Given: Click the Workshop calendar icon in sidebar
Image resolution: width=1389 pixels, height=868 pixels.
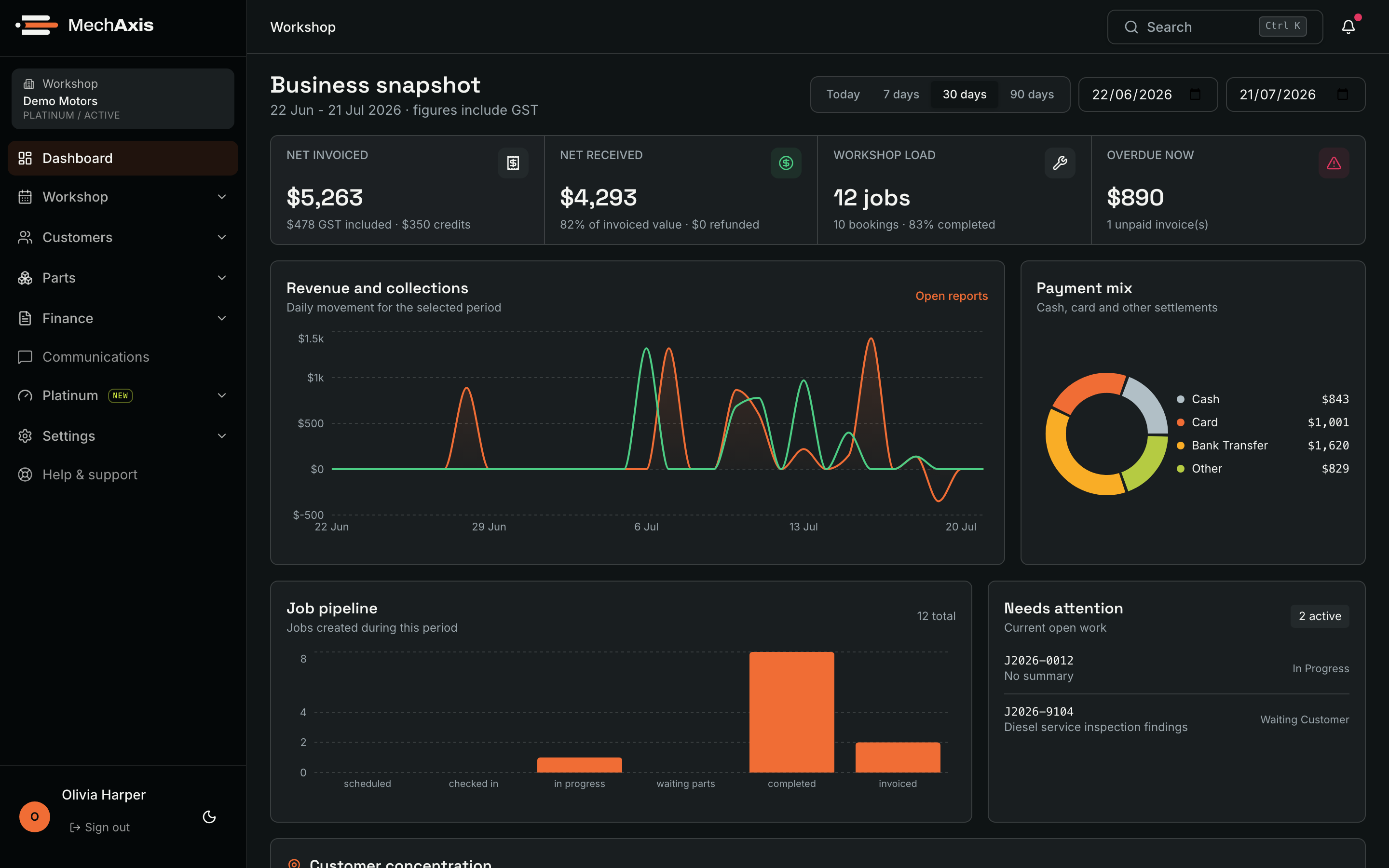Looking at the screenshot, I should [x=25, y=197].
